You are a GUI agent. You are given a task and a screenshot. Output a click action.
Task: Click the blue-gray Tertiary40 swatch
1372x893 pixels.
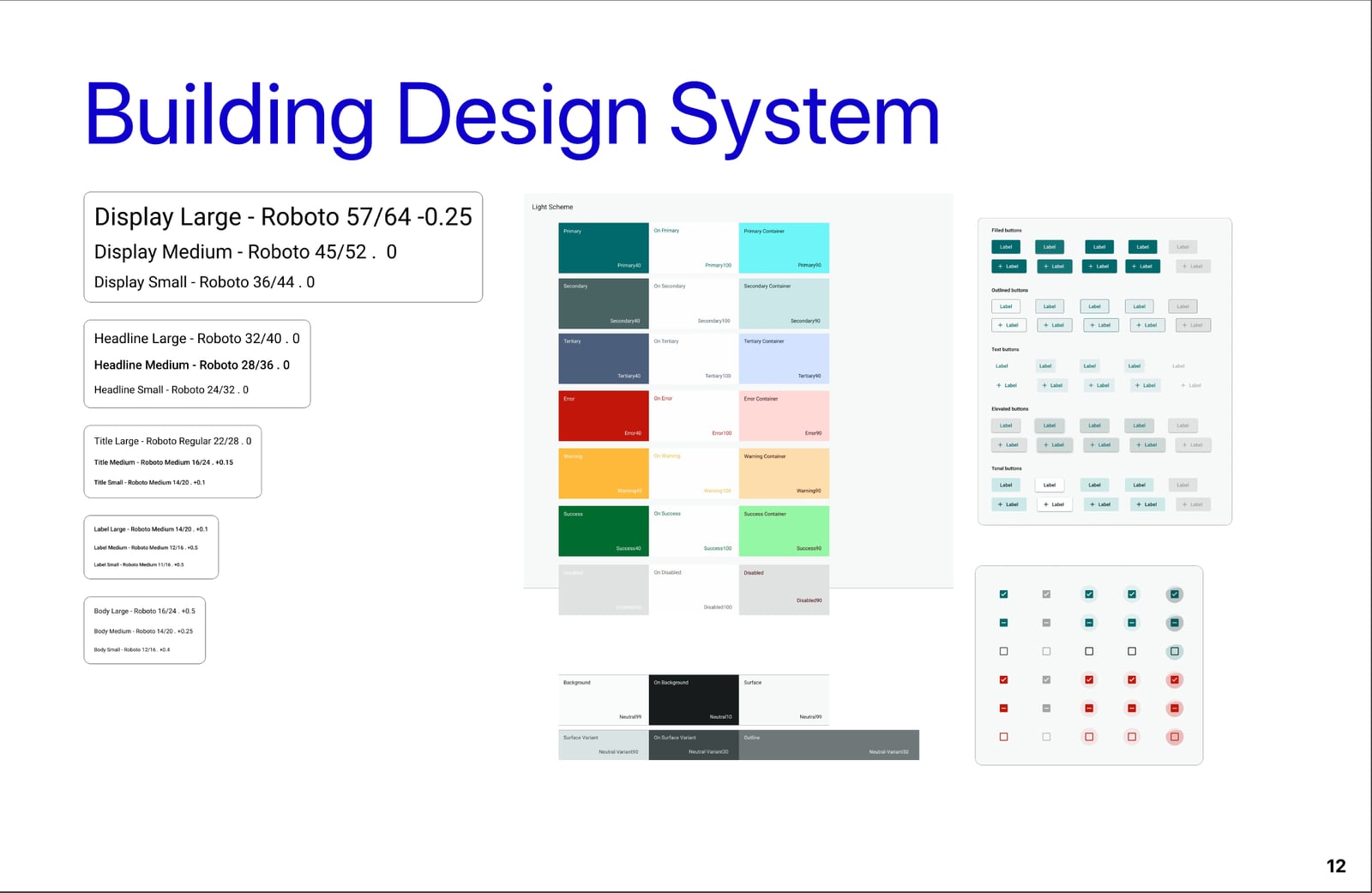604,359
